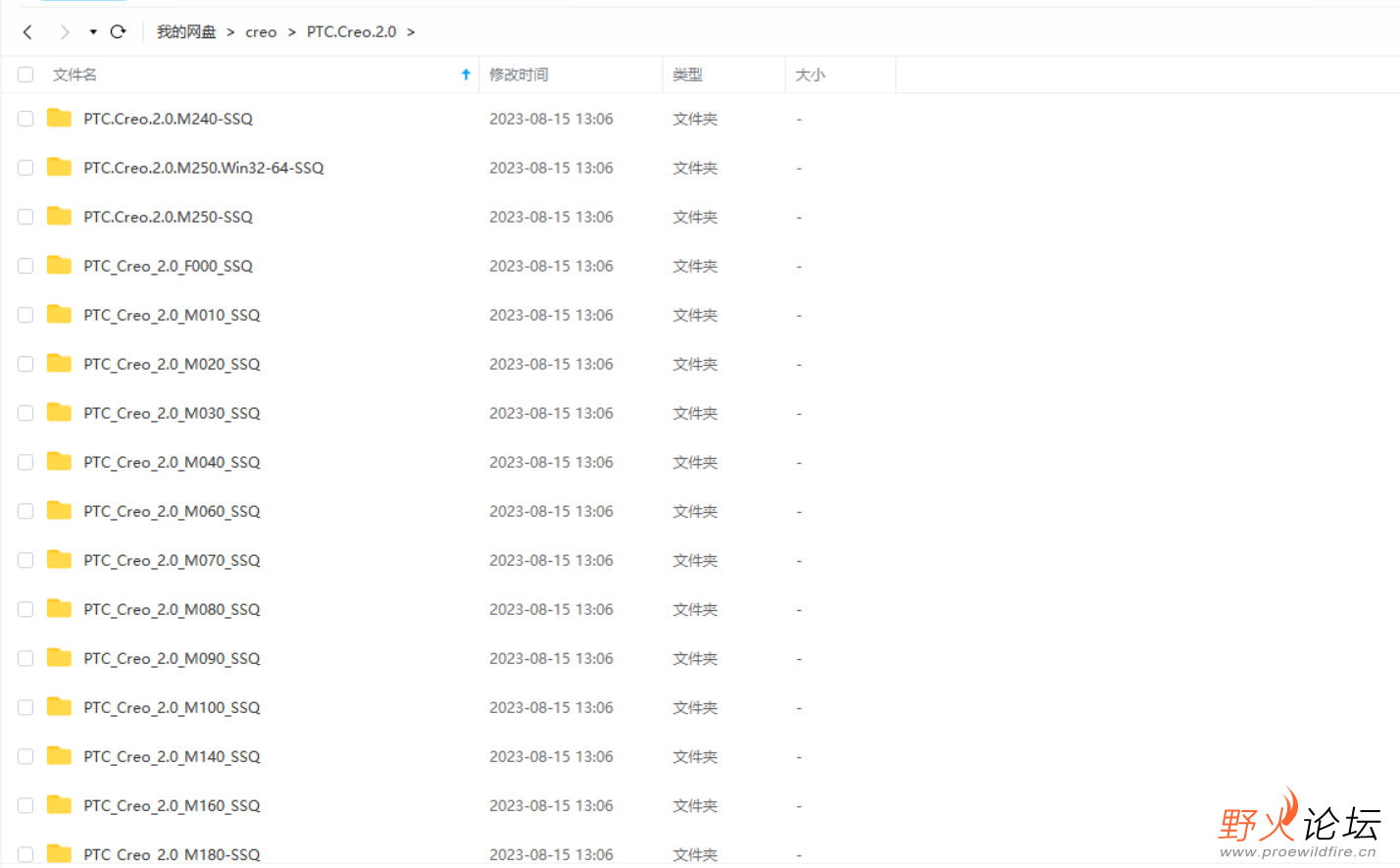Navigate to 我的网盘 breadcrumb
The height and width of the screenshot is (868, 1400).
click(186, 32)
